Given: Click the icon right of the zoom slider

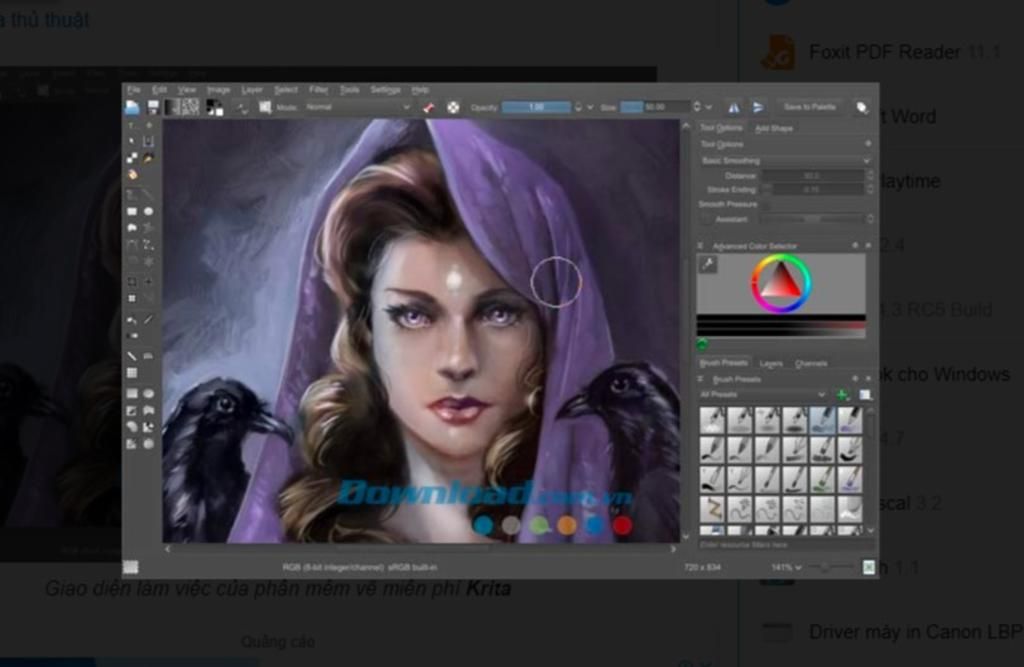Looking at the screenshot, I should [869, 567].
